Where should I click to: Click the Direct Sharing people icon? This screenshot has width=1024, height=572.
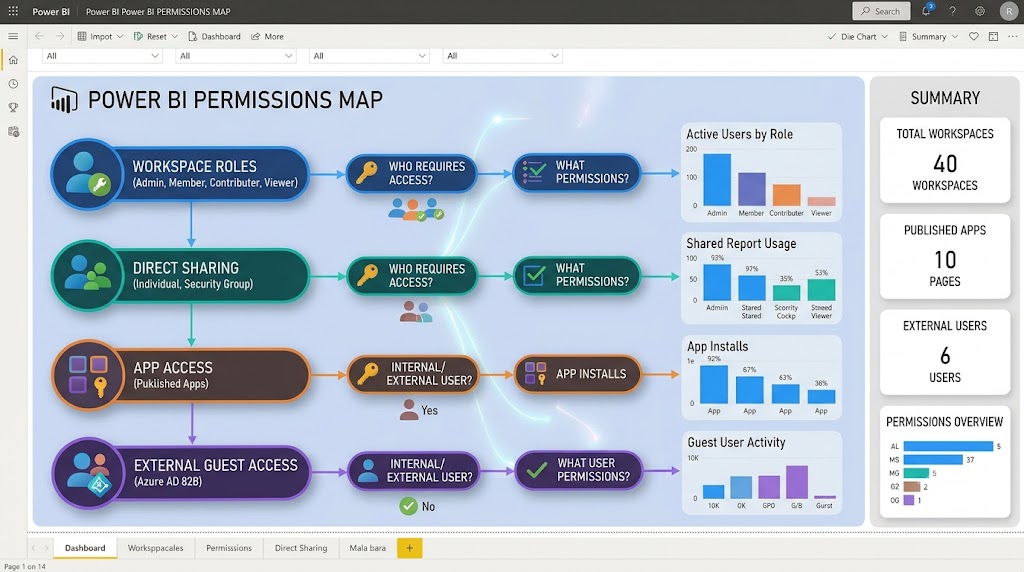click(x=88, y=274)
